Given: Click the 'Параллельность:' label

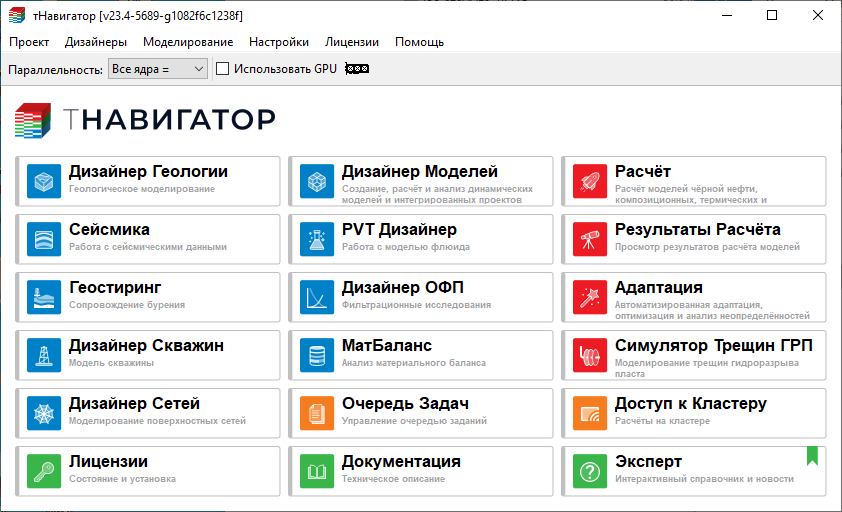Looking at the screenshot, I should (55, 70).
